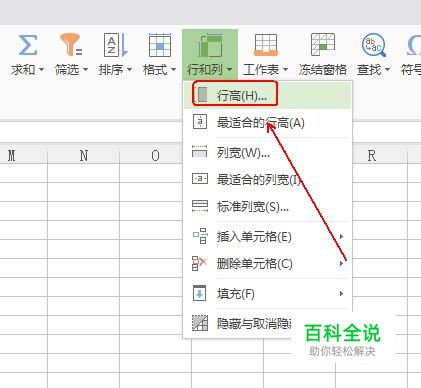Expand the 删除单元格 submenu arrow
The image size is (421, 388).
pyautogui.click(x=341, y=264)
